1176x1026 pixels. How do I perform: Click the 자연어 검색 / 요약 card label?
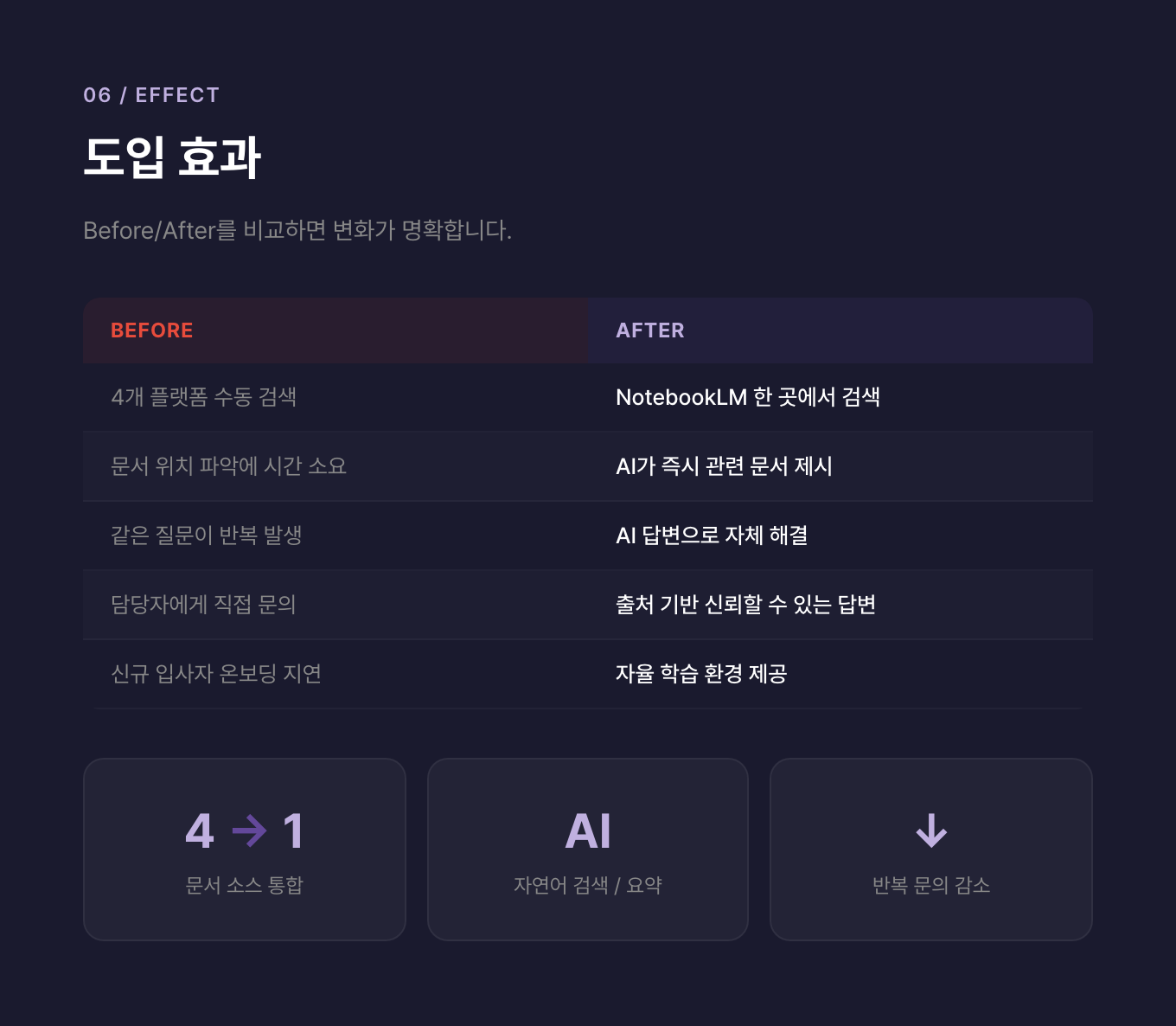pyautogui.click(x=588, y=885)
